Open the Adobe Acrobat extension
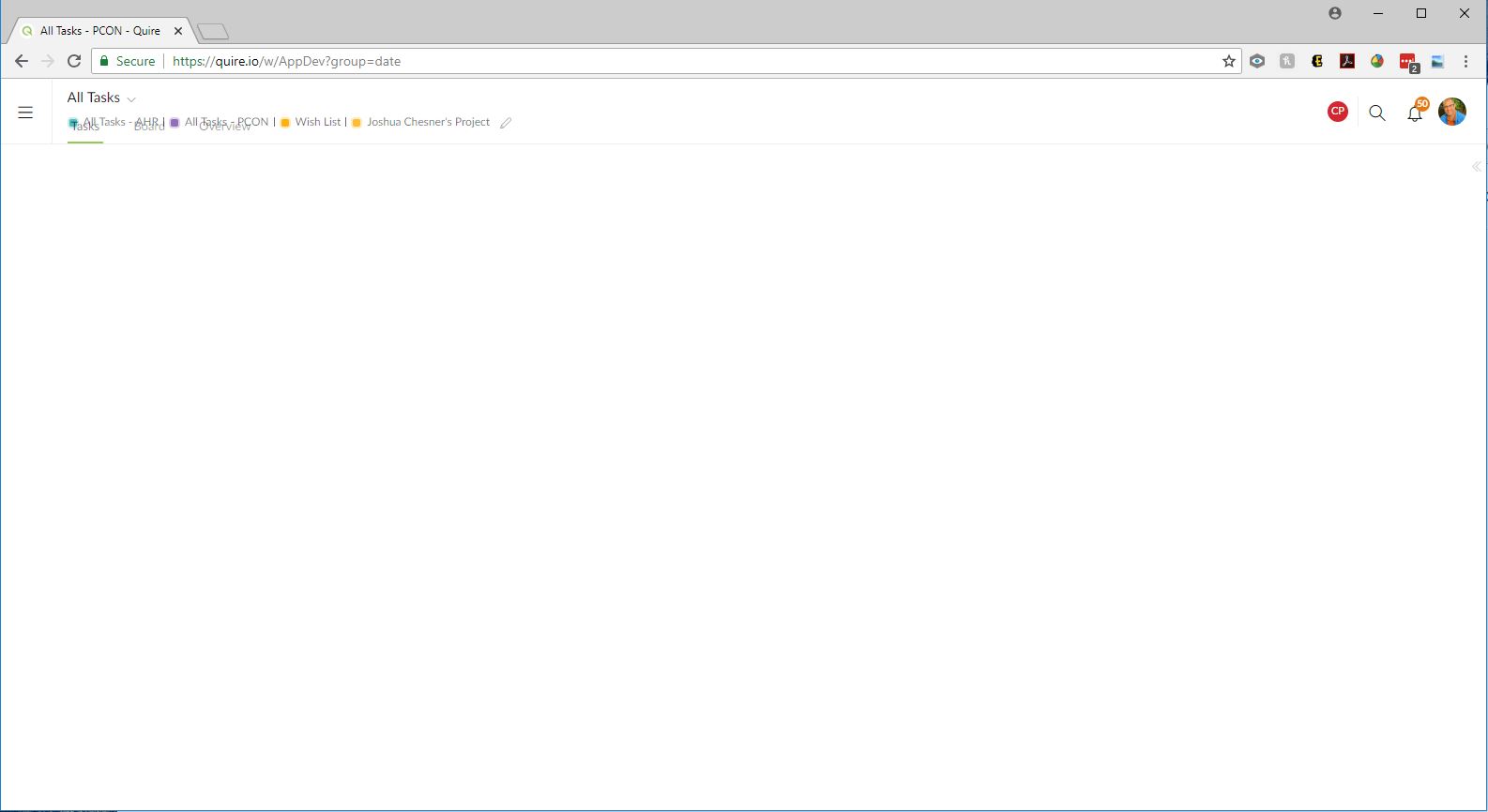The width and height of the screenshot is (1488, 812). [1347, 61]
